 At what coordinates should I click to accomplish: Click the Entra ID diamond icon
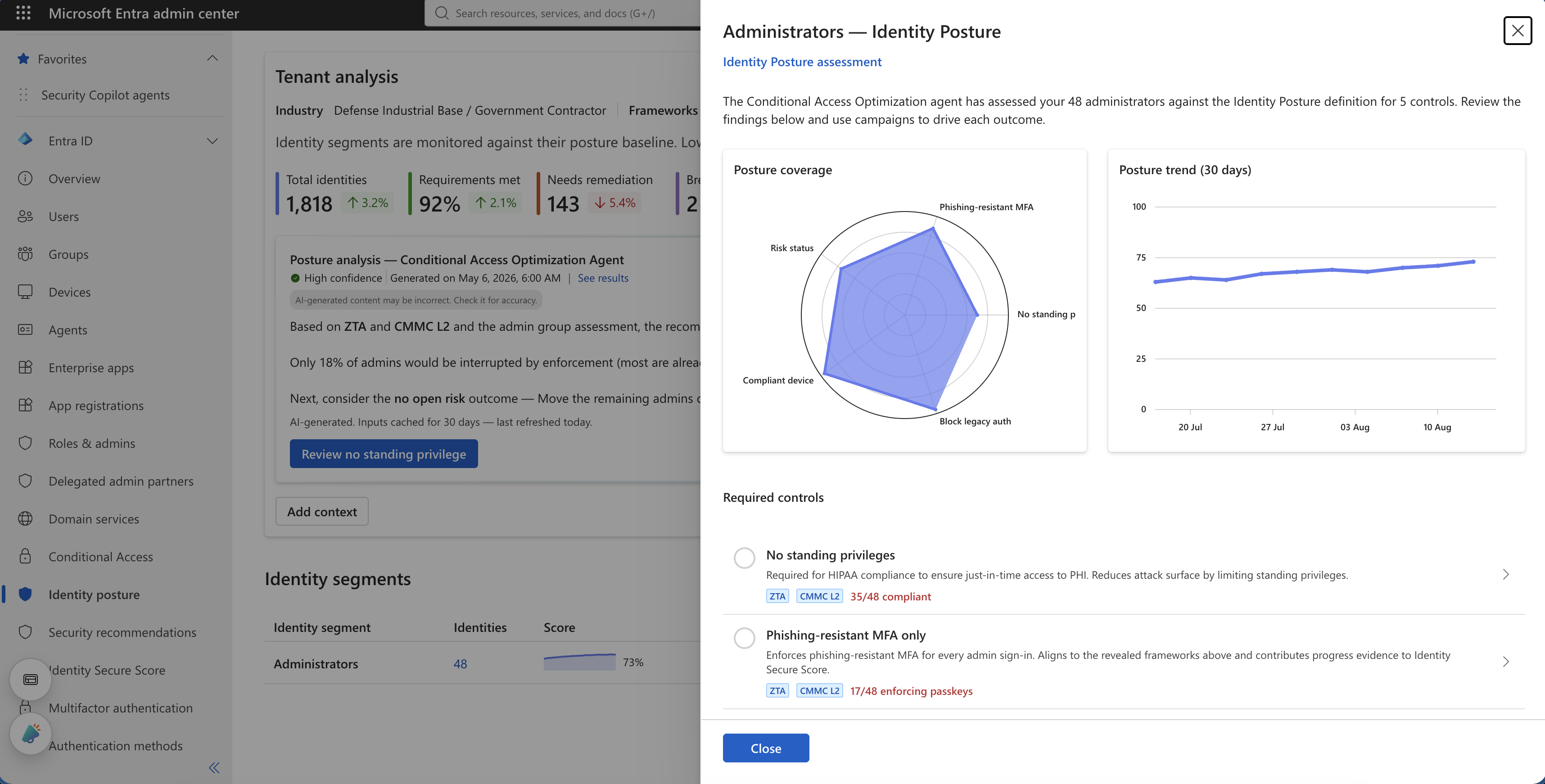tap(25, 140)
